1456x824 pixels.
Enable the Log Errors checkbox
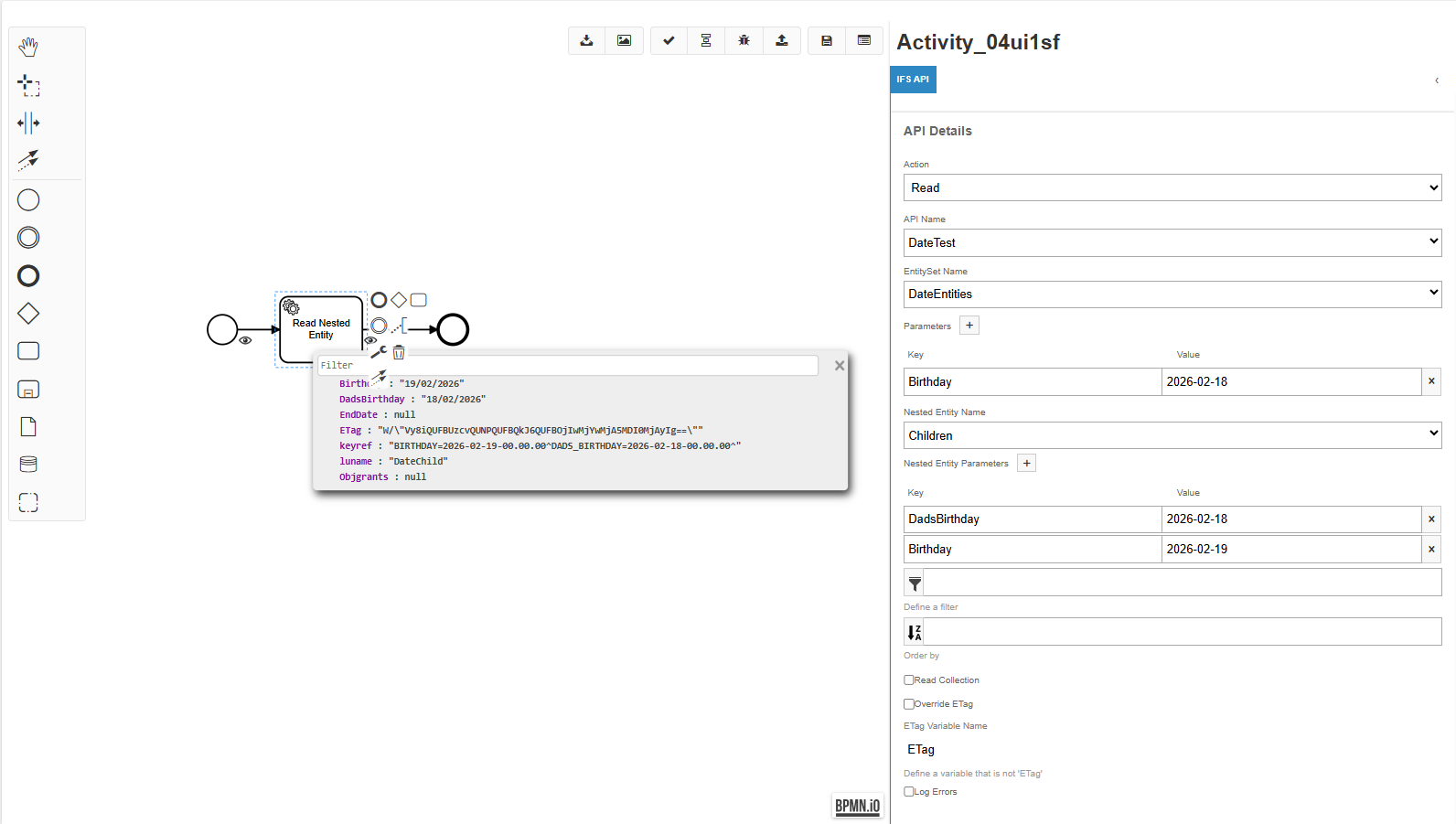(x=909, y=791)
